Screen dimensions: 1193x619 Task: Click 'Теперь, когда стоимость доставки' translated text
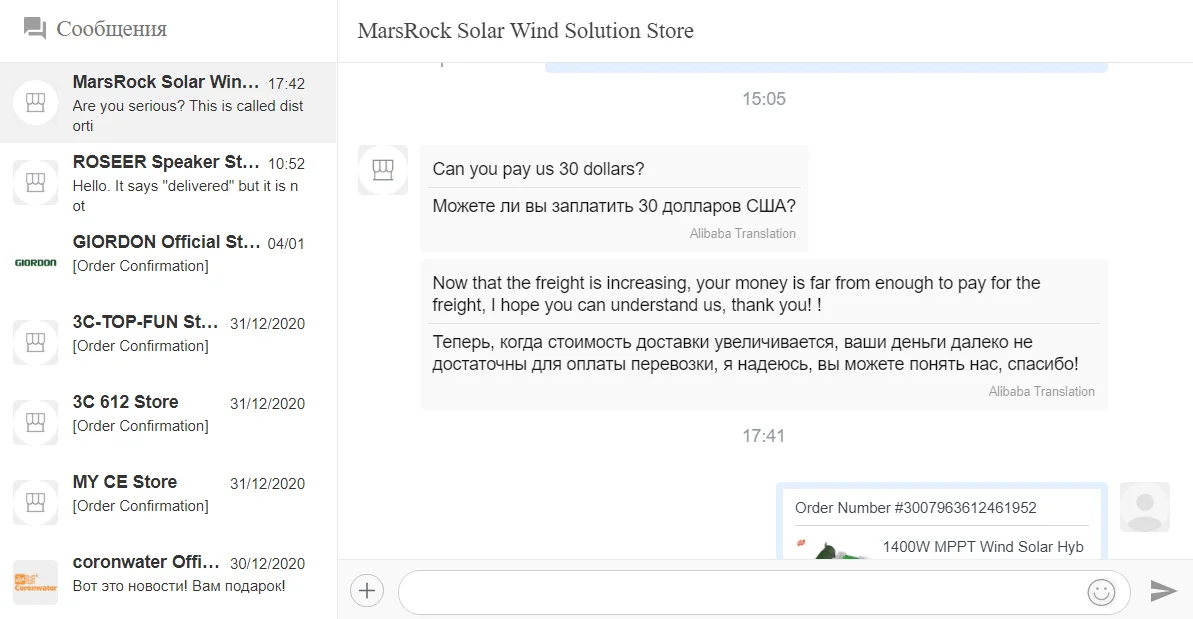tap(755, 353)
